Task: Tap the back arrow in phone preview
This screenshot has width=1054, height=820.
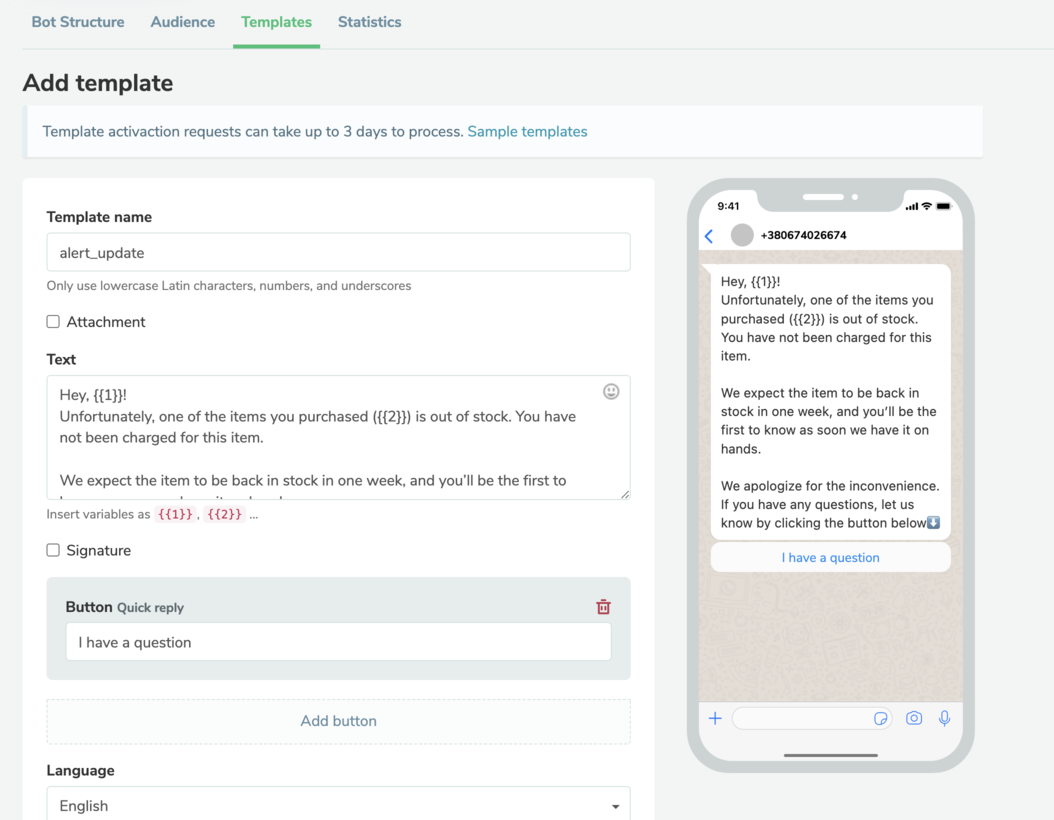Action: [709, 236]
